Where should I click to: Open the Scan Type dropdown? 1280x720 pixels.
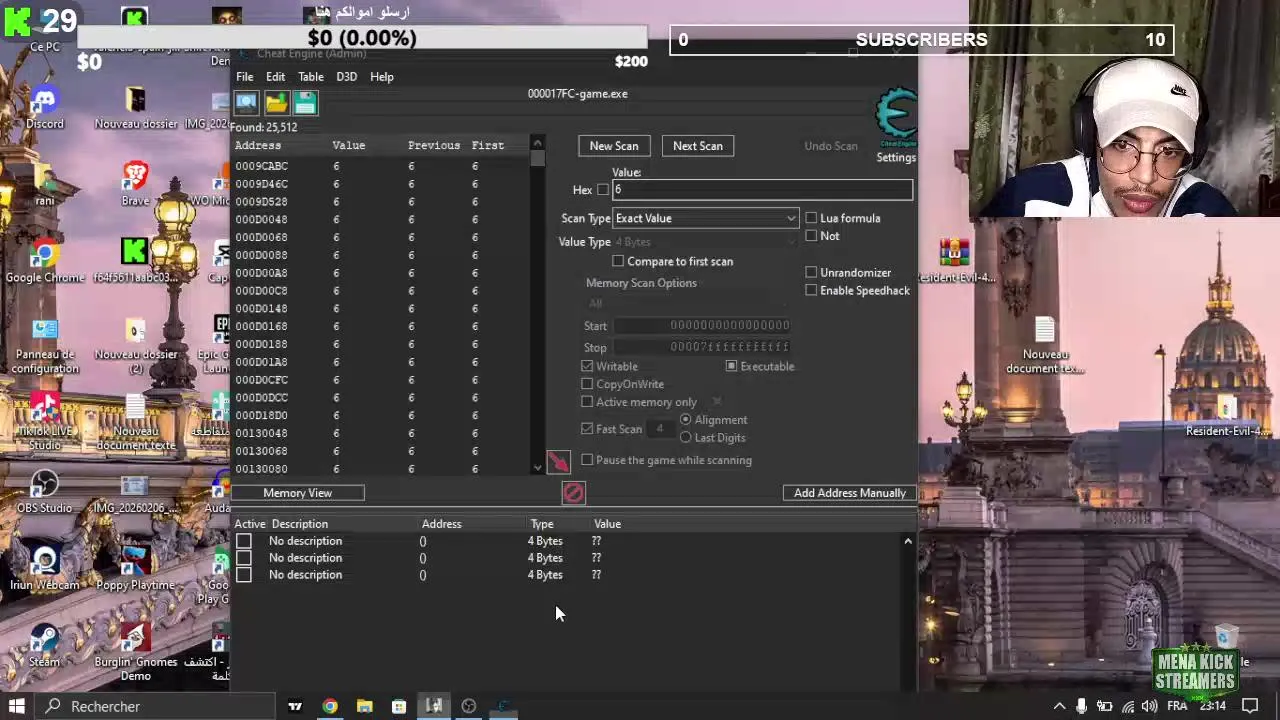pos(706,218)
